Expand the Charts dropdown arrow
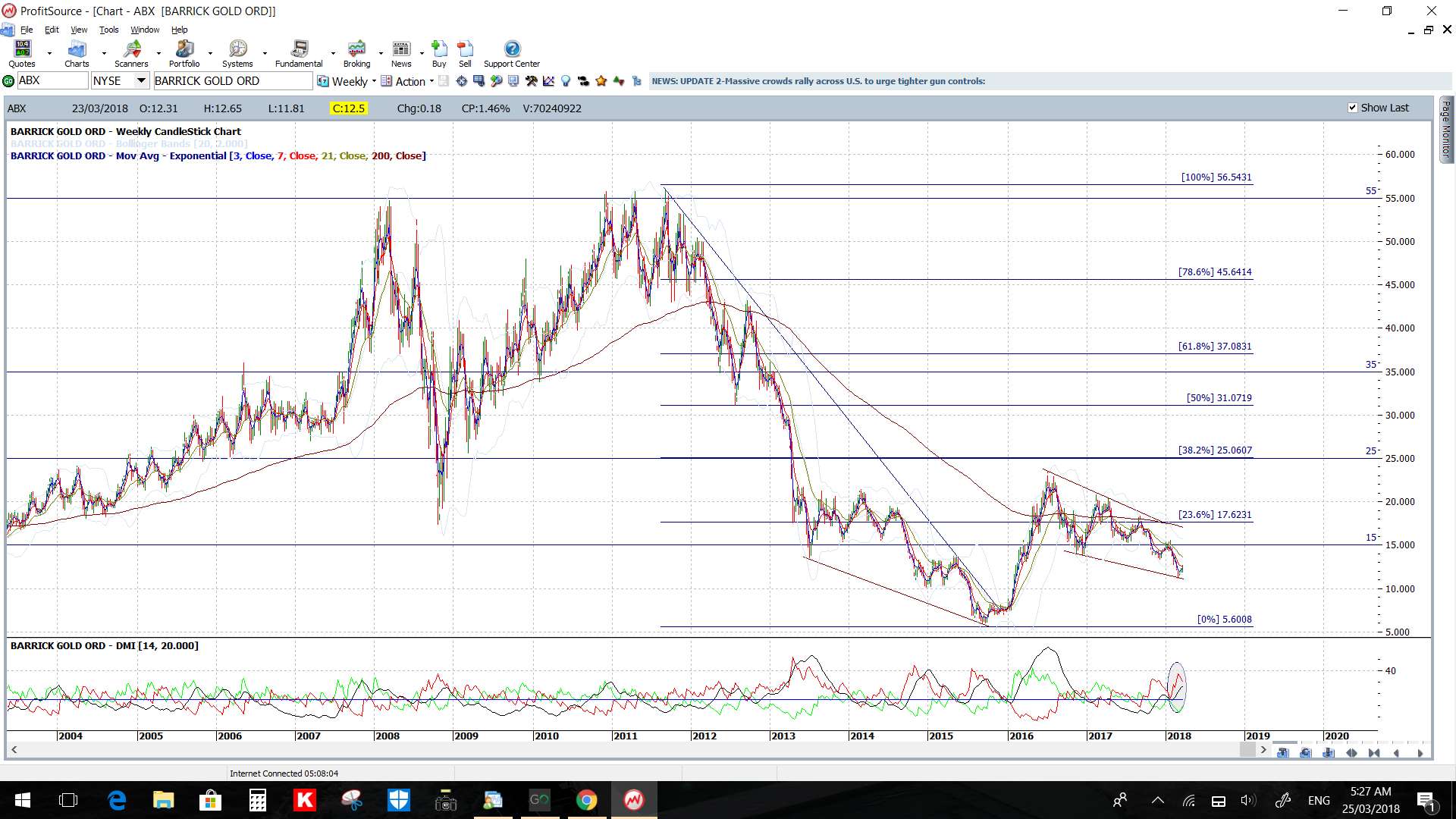Screen dimensions: 1456x819 (x=104, y=53)
